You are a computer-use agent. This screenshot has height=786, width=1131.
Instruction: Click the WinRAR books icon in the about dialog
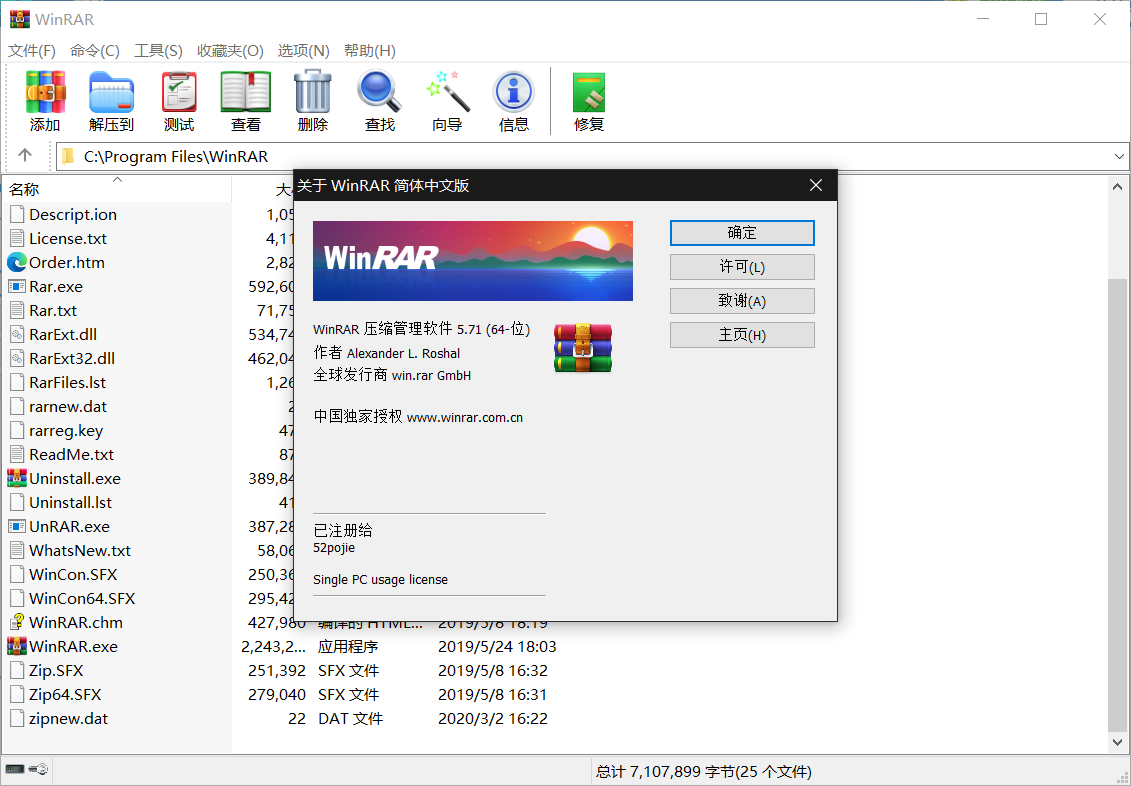point(583,348)
